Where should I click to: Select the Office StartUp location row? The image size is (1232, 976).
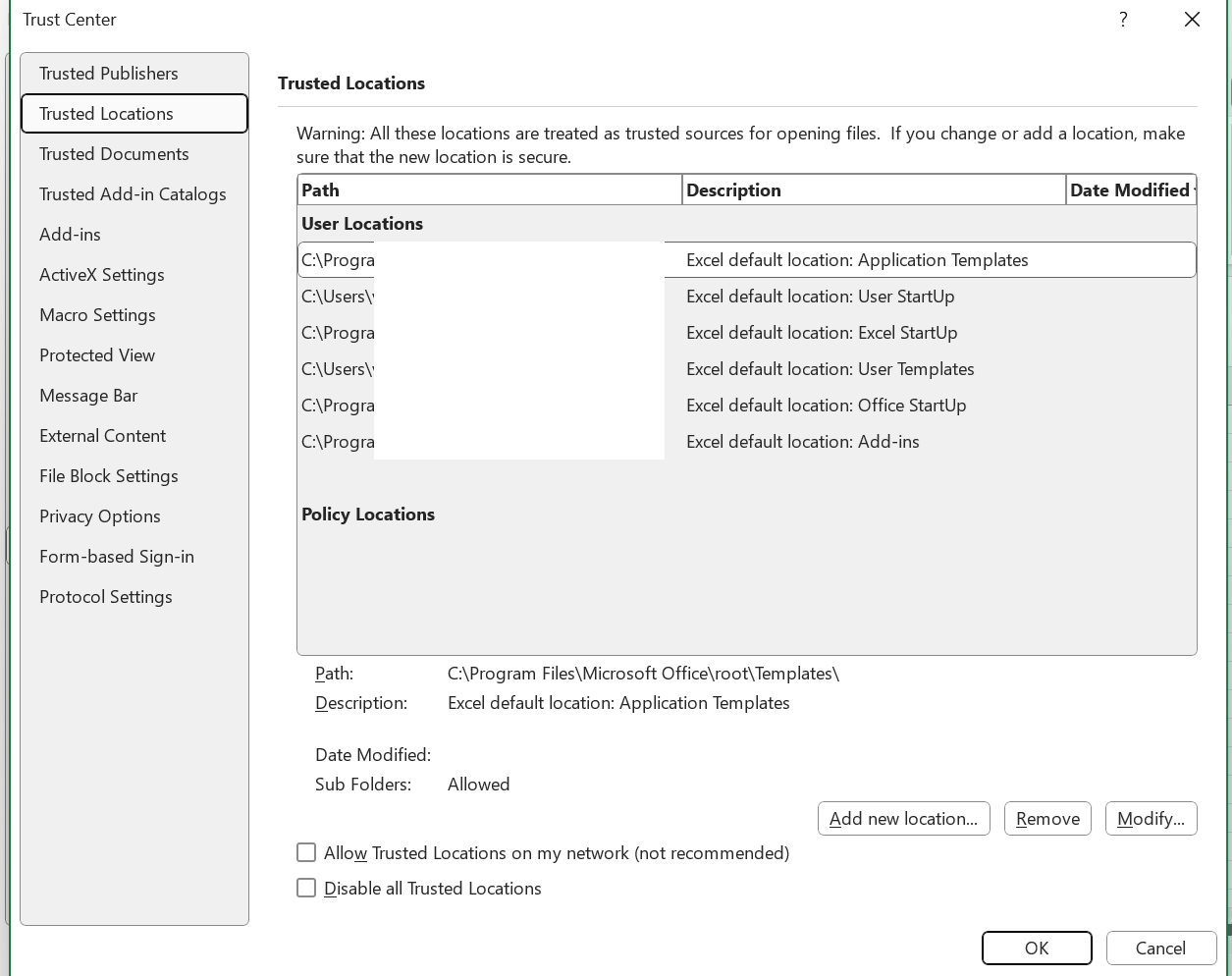click(747, 406)
